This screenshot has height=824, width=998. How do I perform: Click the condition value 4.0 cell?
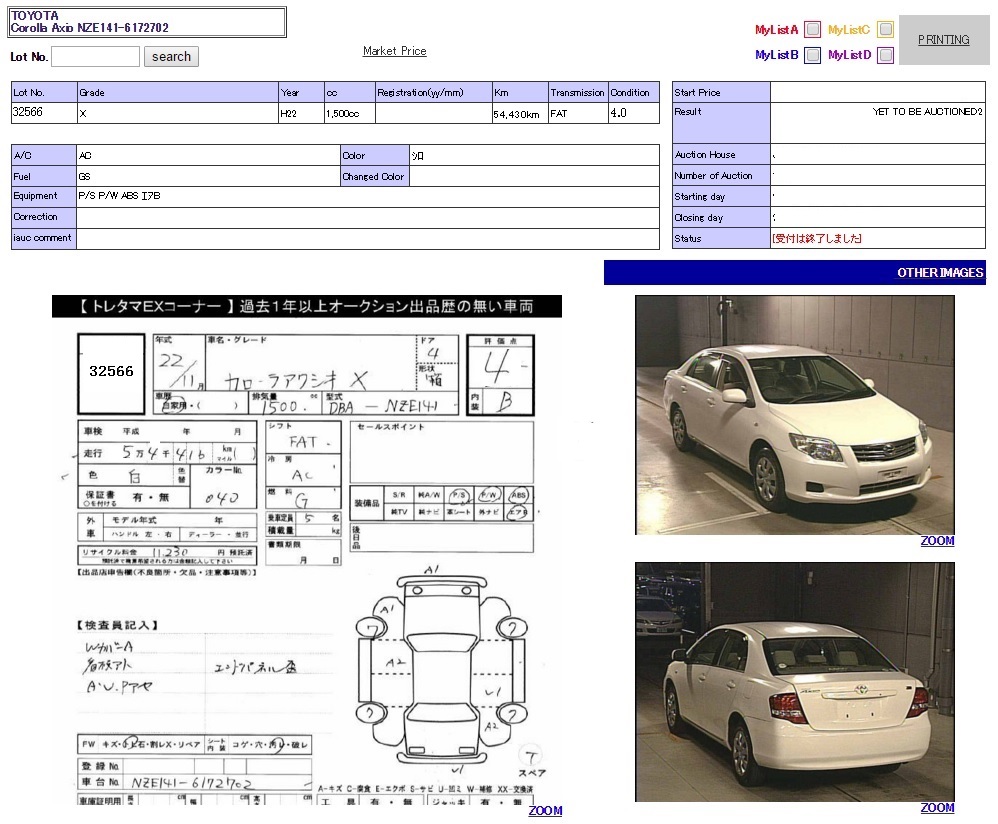[x=633, y=113]
